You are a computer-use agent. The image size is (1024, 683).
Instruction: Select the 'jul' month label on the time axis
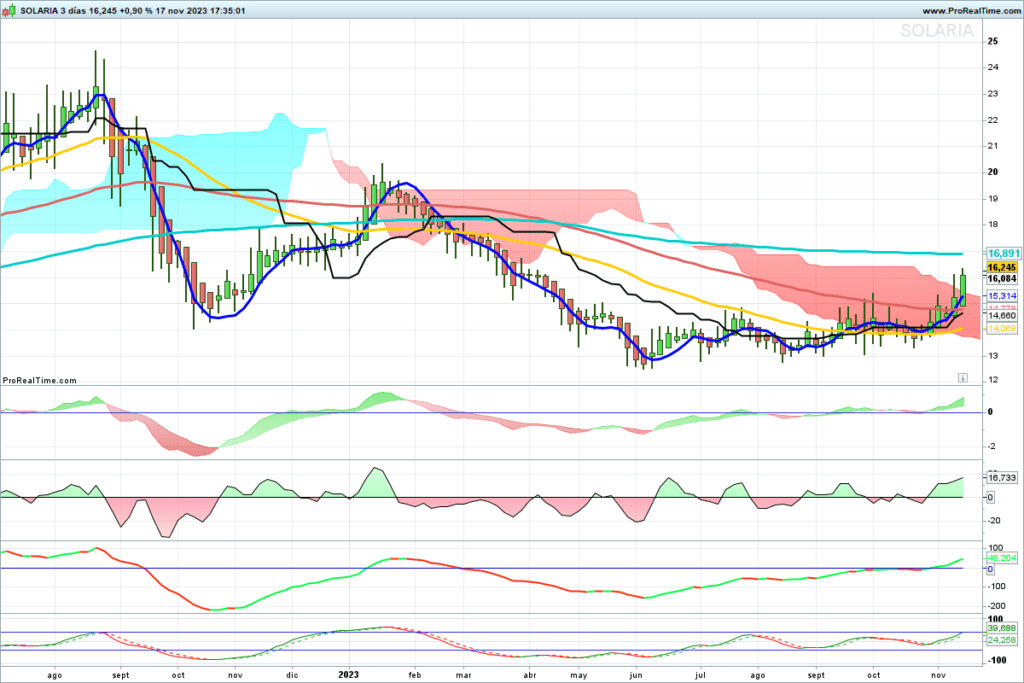coord(701,675)
